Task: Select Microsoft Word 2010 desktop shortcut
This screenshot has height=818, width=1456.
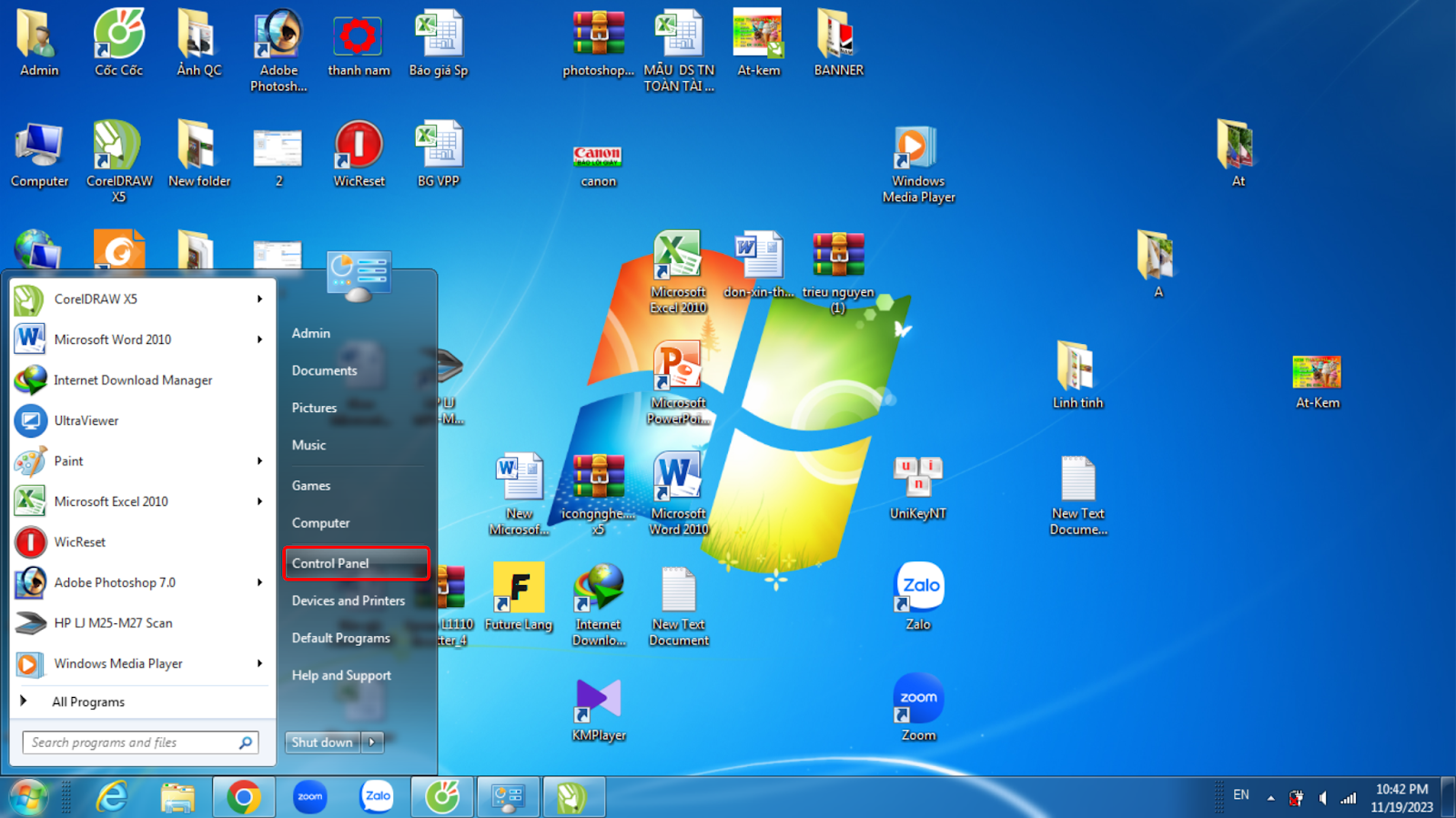Action: [678, 495]
